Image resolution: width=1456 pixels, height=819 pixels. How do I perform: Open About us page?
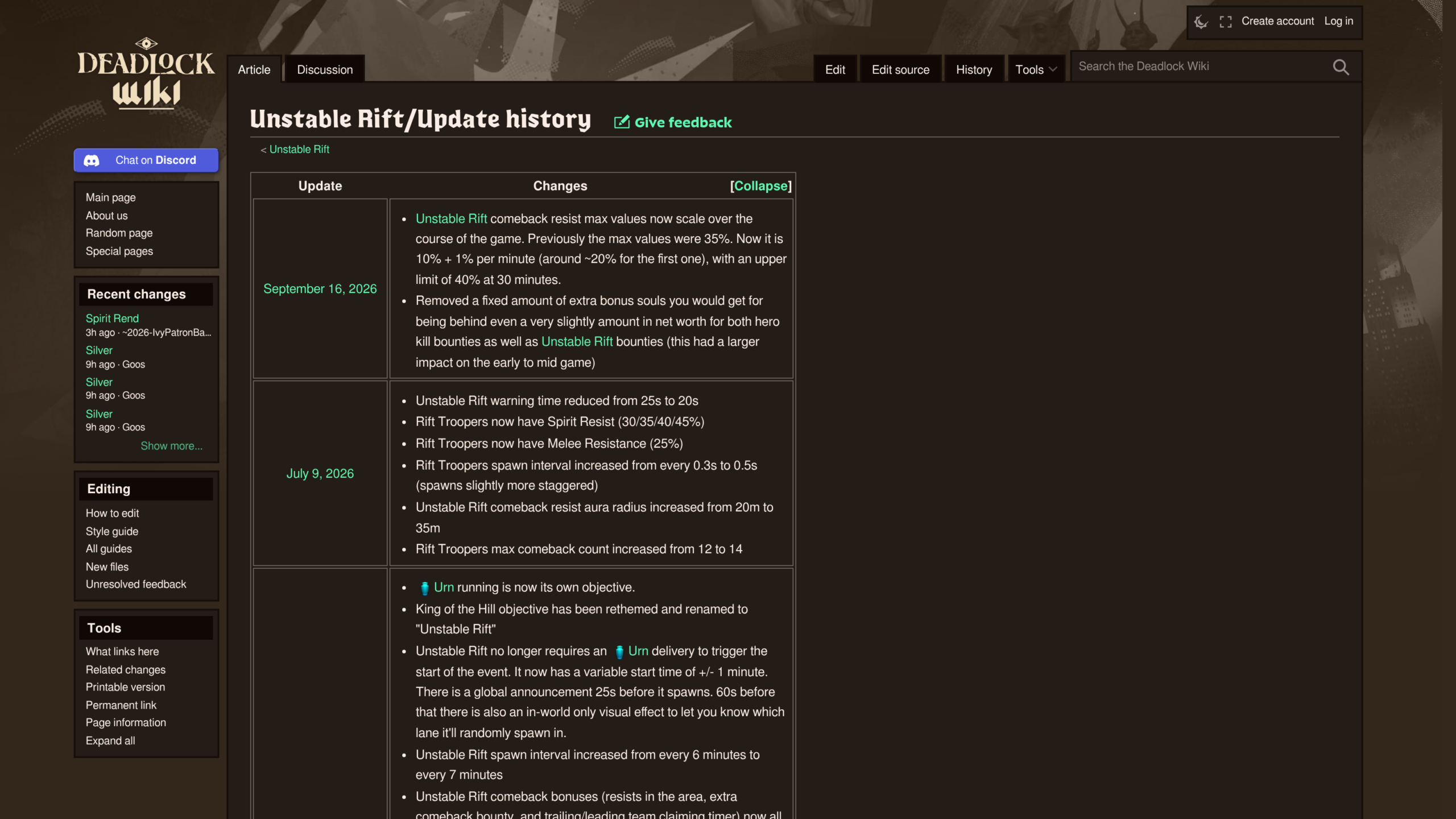106,216
